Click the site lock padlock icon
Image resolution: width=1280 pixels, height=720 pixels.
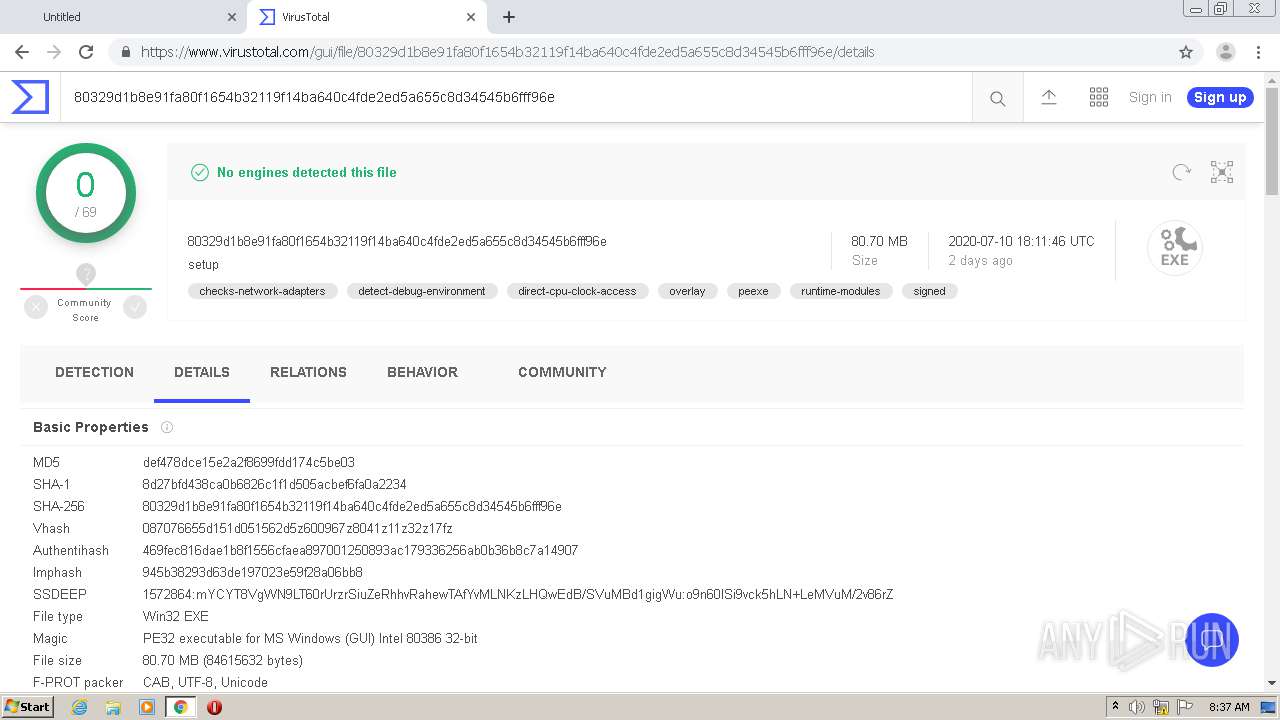[124, 52]
